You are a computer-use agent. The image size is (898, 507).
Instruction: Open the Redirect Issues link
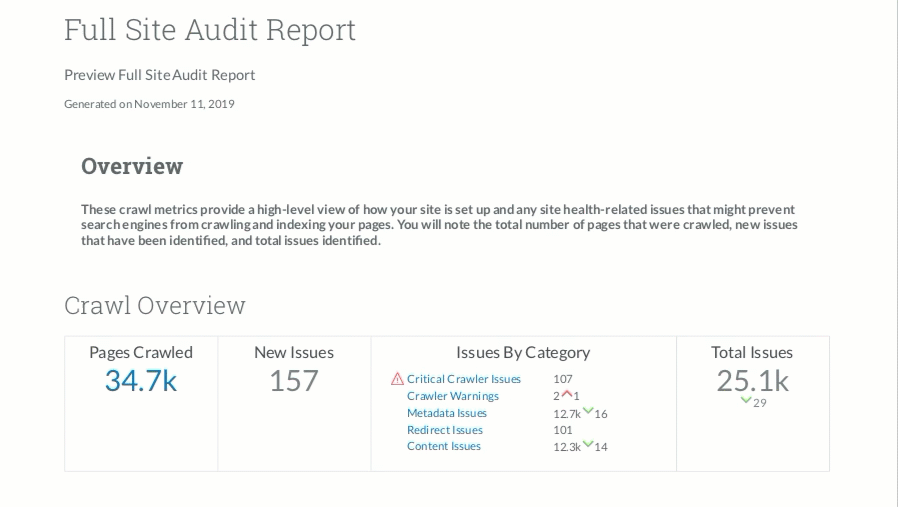click(x=444, y=430)
